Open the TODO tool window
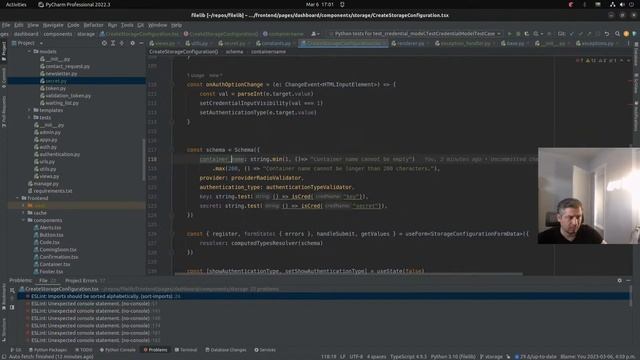This screenshot has height=360, width=640. tap(84, 350)
